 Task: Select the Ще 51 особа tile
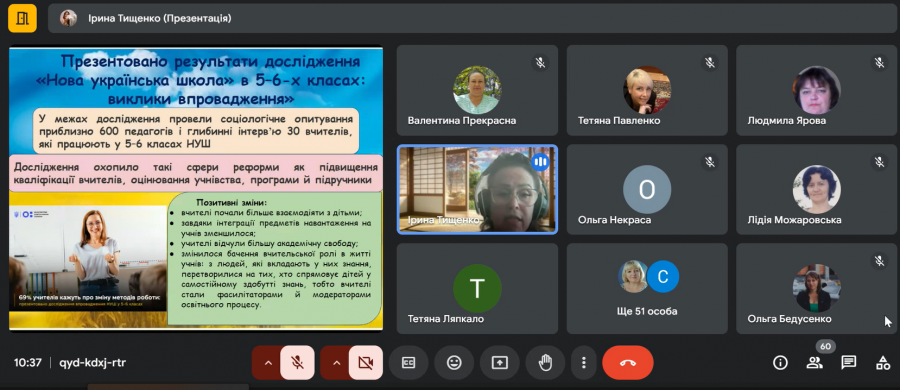tap(647, 288)
